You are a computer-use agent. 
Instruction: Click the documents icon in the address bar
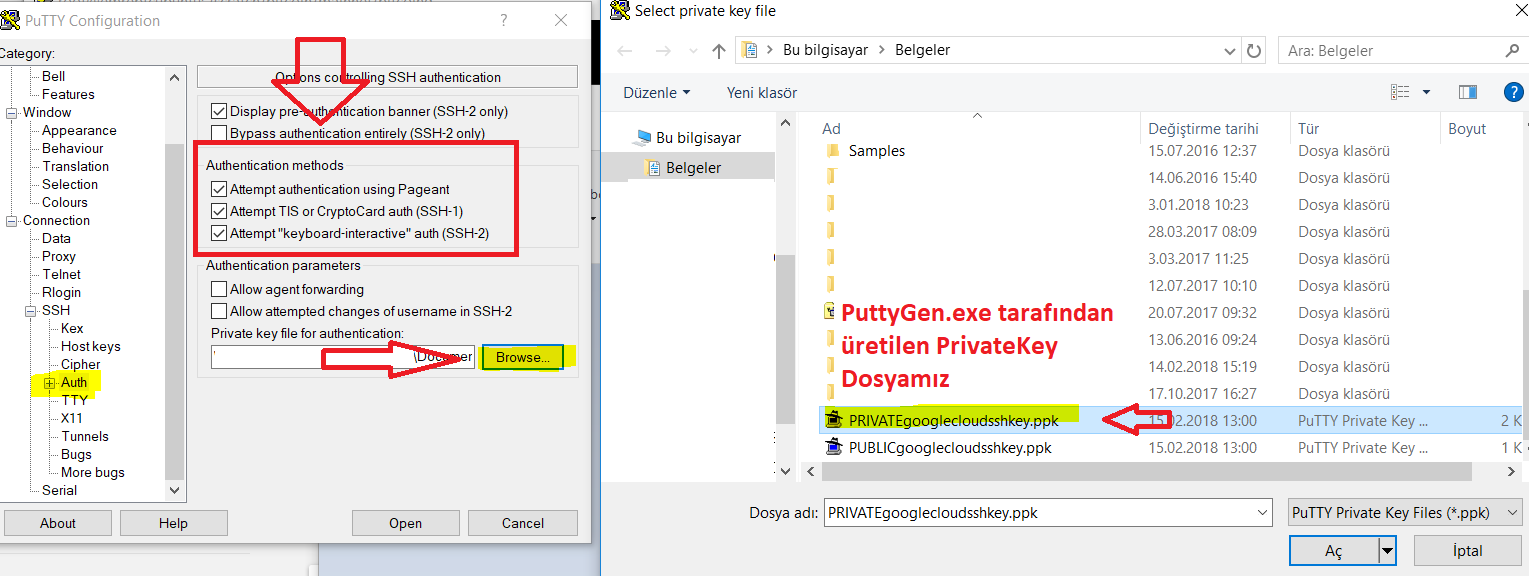(x=750, y=50)
